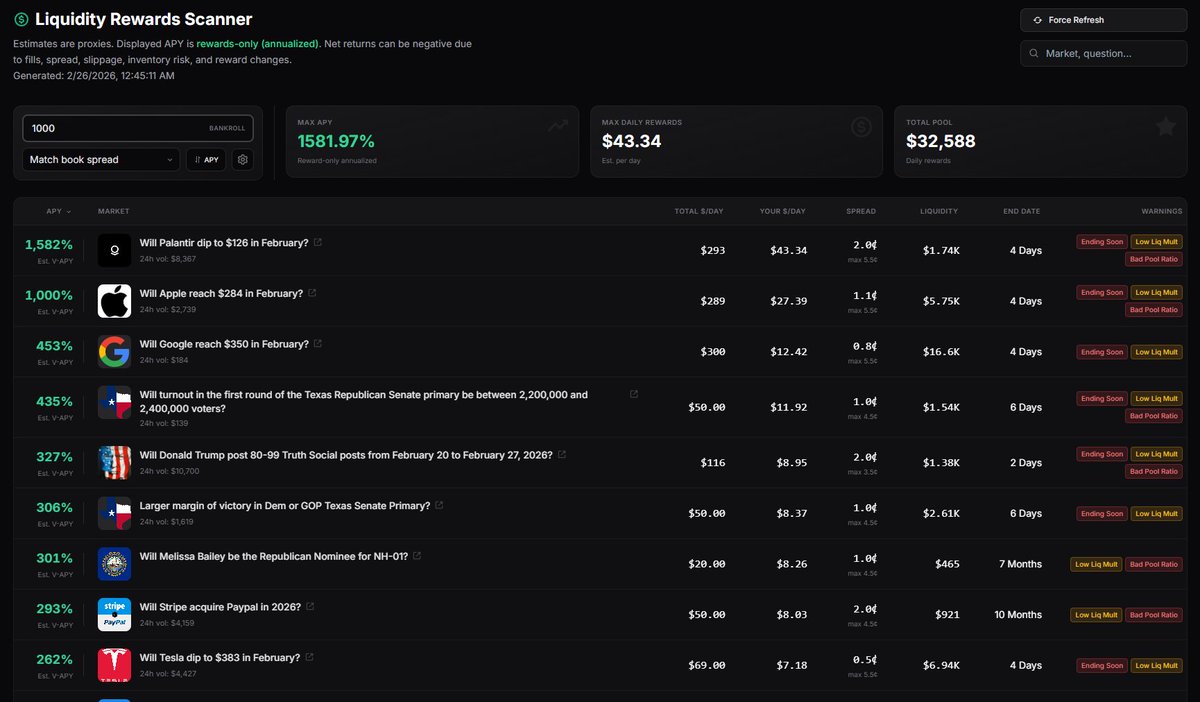Open external link for Google $350 market

pyautogui.click(x=318, y=343)
